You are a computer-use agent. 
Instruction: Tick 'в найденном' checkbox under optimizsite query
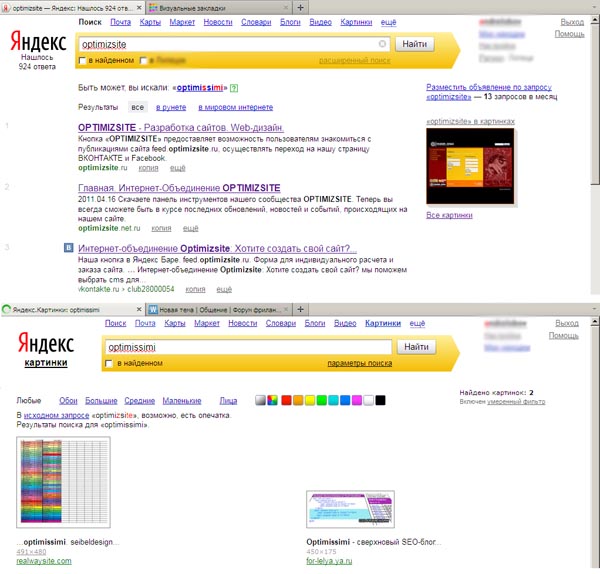point(82,60)
